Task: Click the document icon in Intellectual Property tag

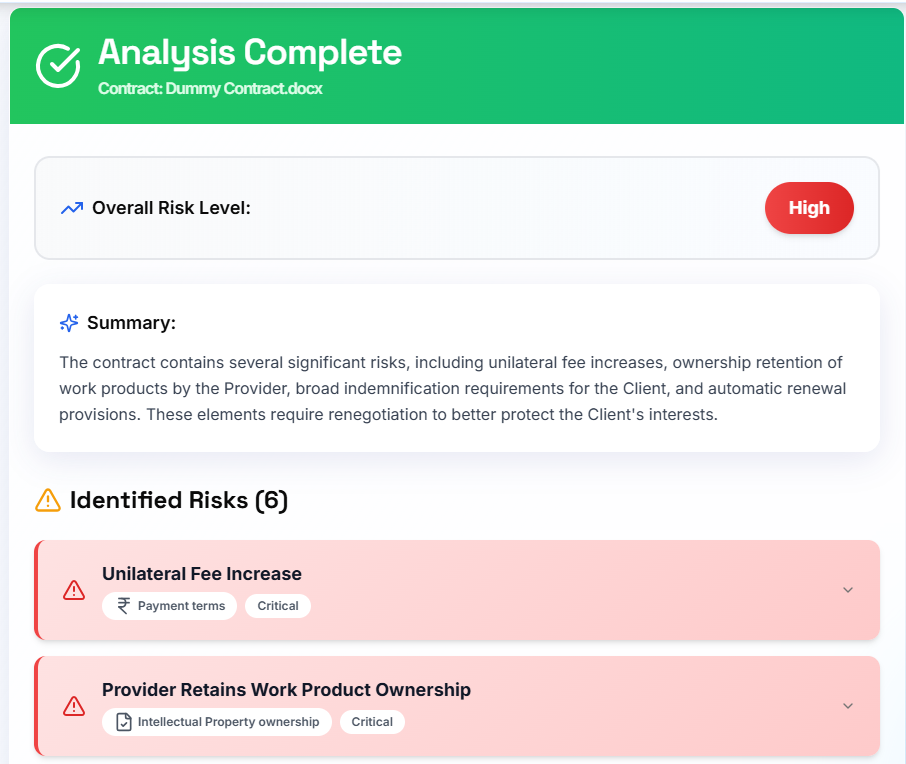Action: 124,722
